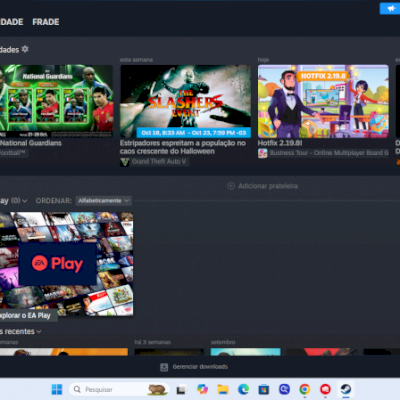The image size is (400, 400).
Task: Launch Copilot from the taskbar
Action: pyautogui.click(x=202, y=389)
